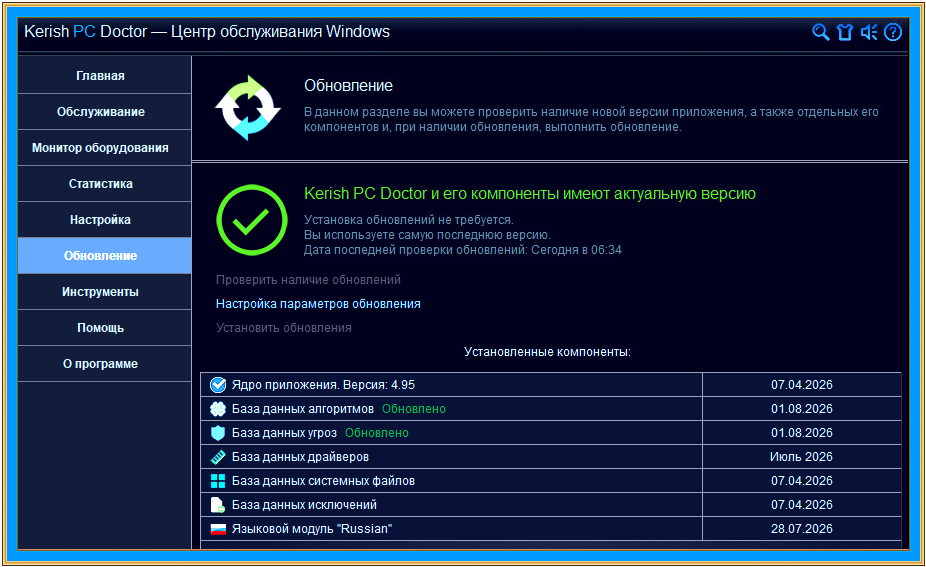
Task: Open О программе section
Action: pos(105,364)
